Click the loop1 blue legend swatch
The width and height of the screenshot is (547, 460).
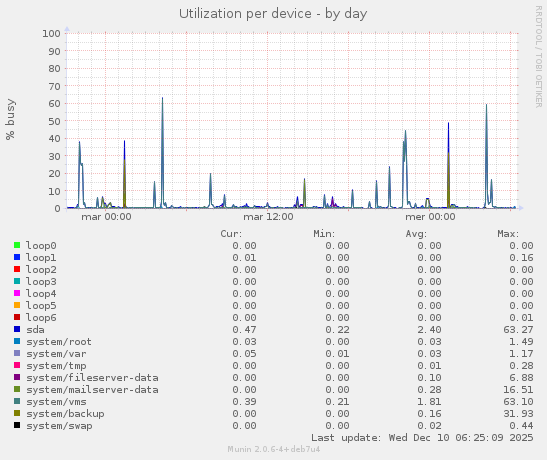coord(17,257)
